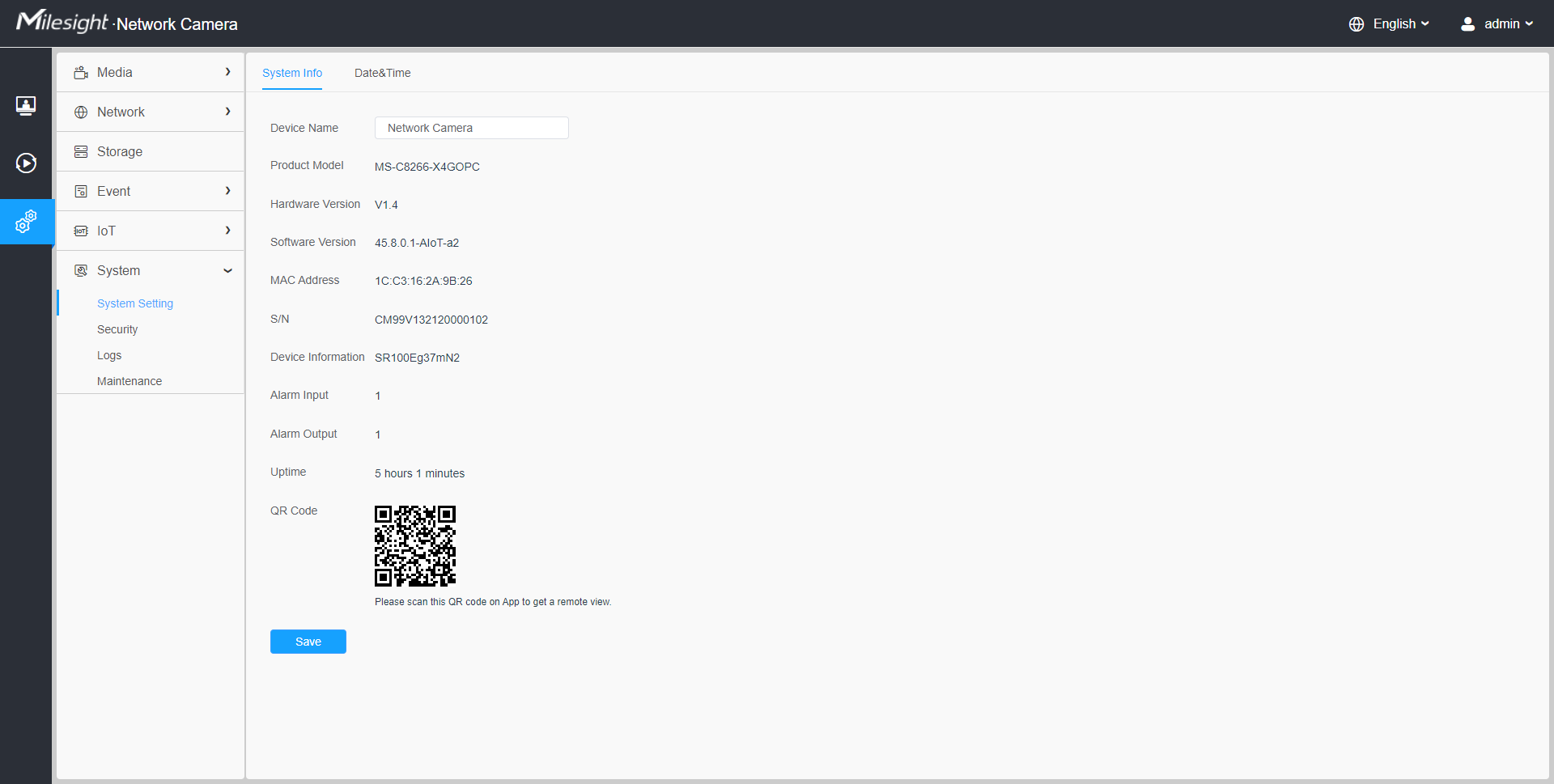Click uptime value 5 hours 1 minutes
The width and height of the screenshot is (1554, 784).
point(419,473)
